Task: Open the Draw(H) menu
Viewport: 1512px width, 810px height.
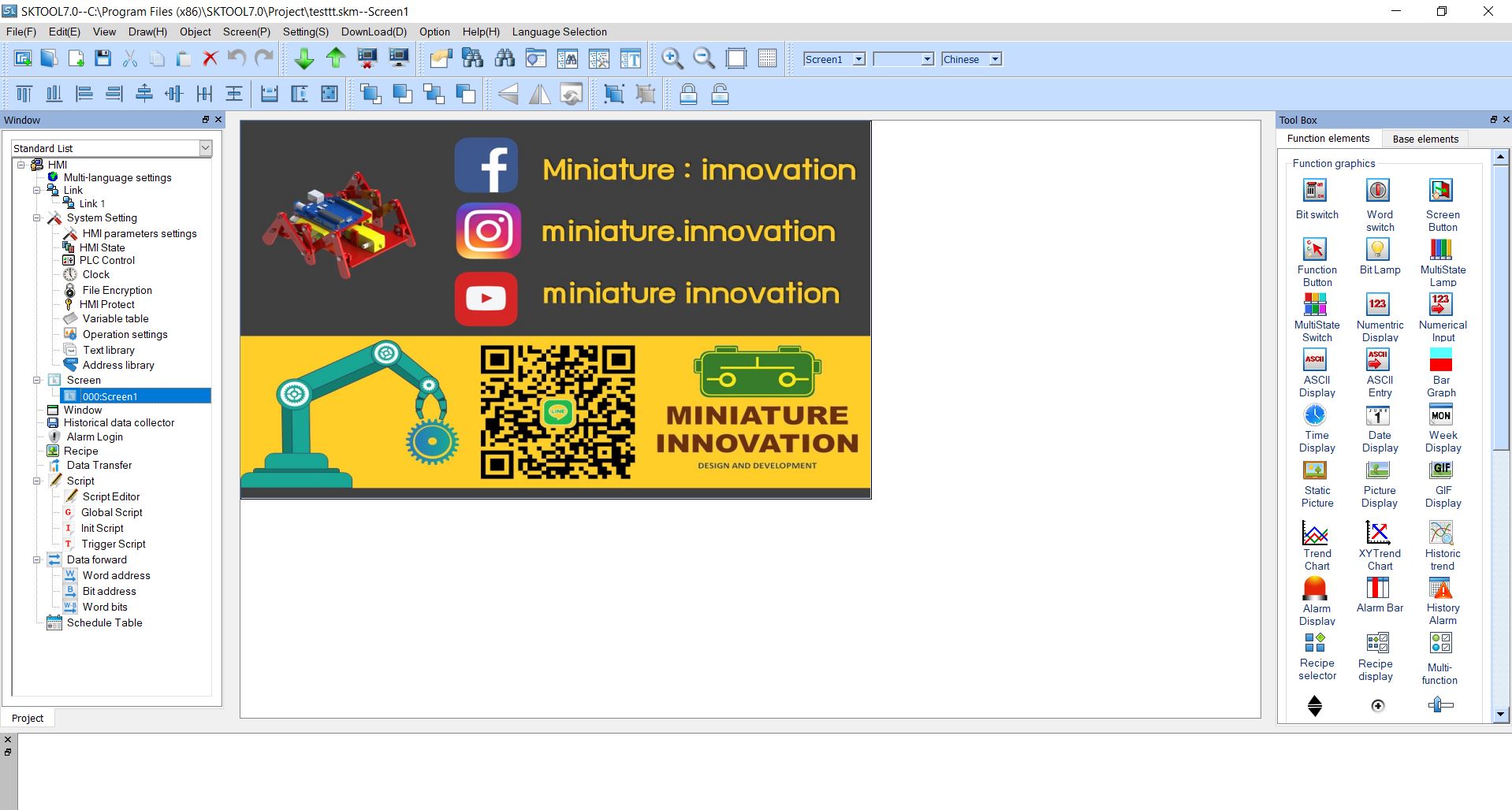Action: pos(147,32)
